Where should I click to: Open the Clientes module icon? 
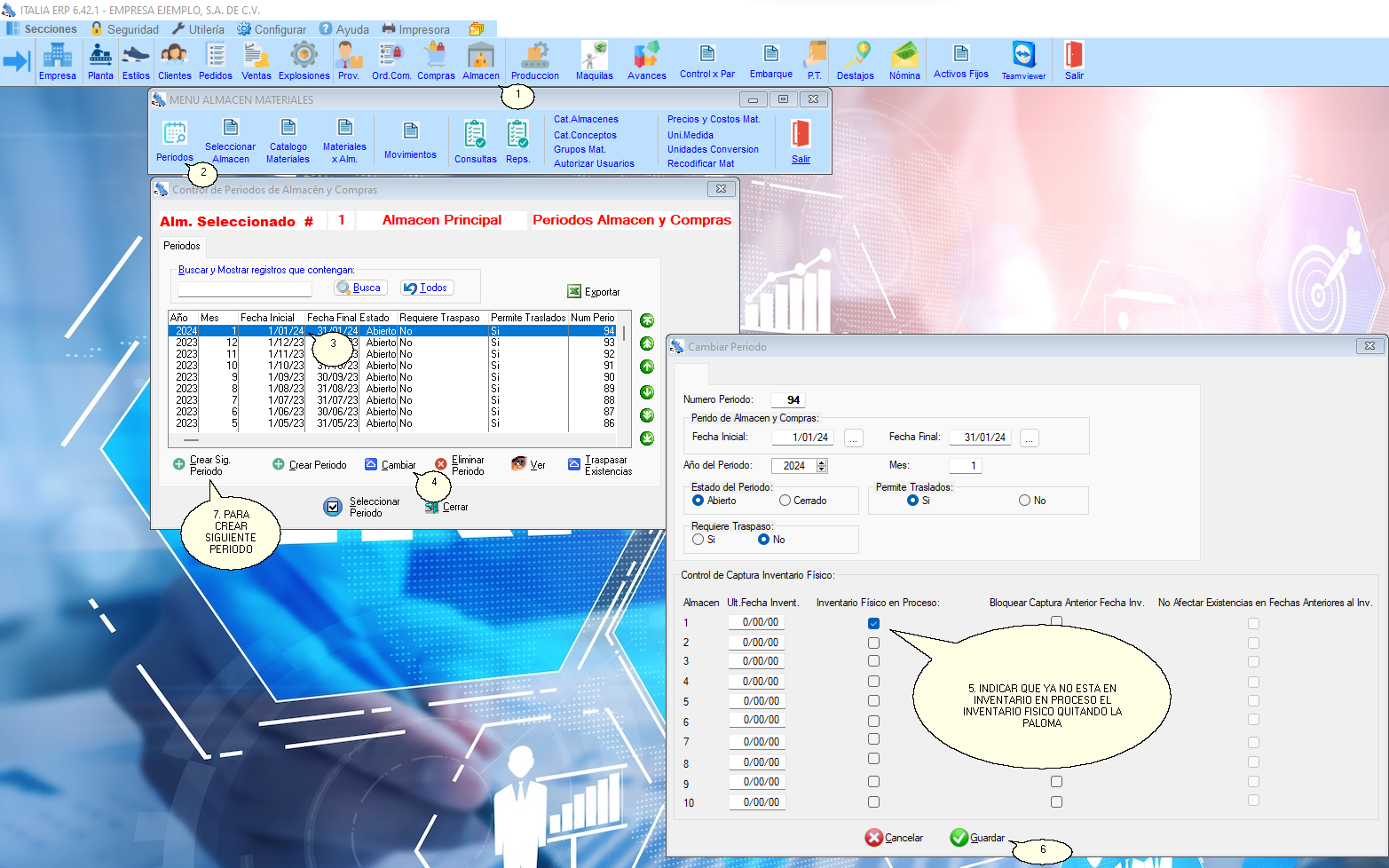tap(175, 60)
